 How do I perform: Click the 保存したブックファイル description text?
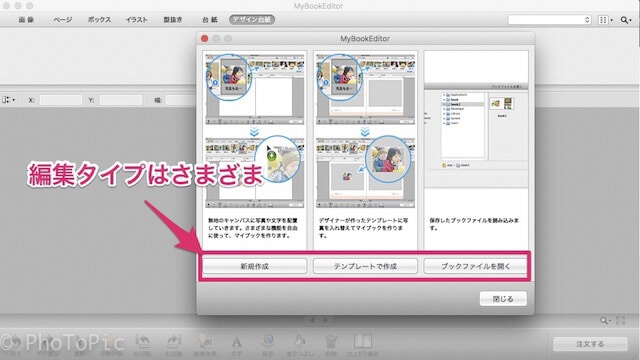point(474,224)
